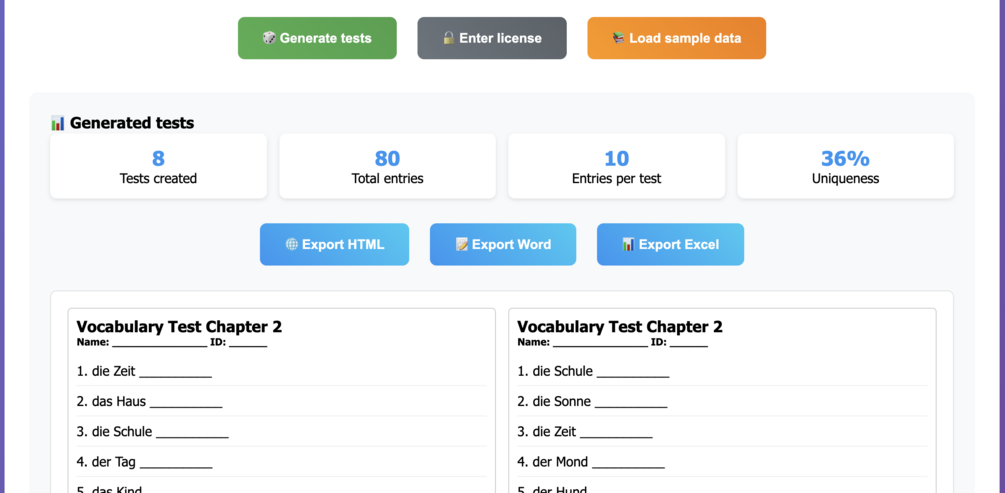Click the first Vocabulary Test Chapter 2 heading
Screen dimensions: 1005x493
click(179, 327)
